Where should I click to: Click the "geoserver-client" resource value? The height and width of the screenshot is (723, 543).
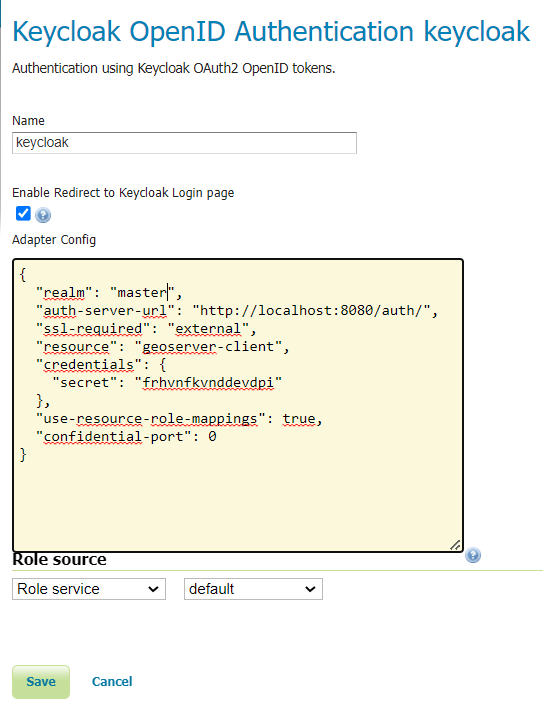[x=208, y=347]
